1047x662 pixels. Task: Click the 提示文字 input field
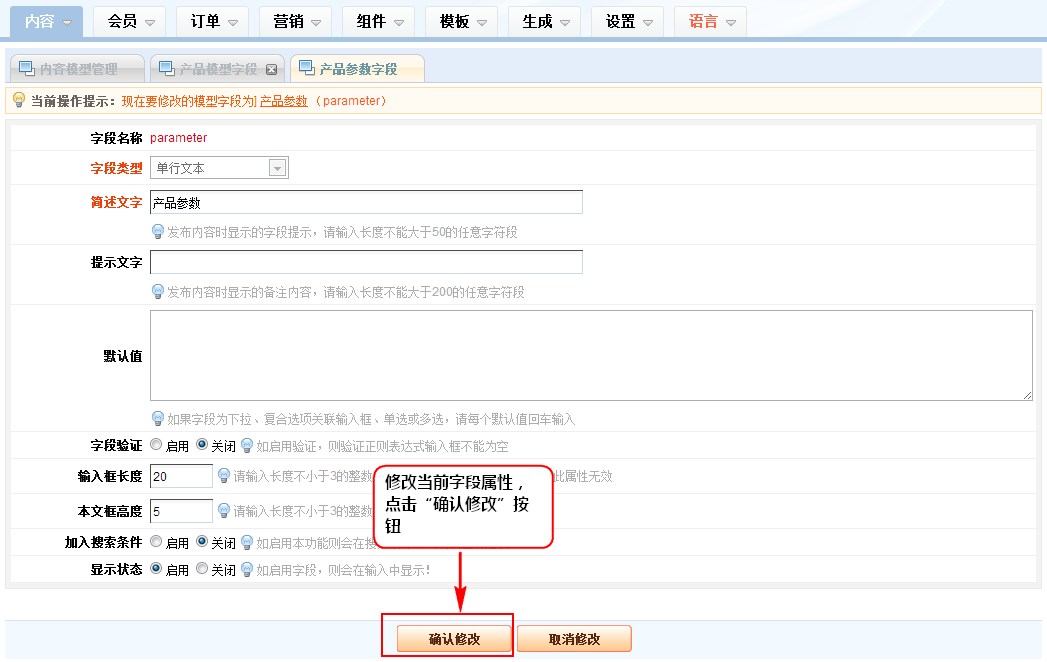[x=366, y=262]
